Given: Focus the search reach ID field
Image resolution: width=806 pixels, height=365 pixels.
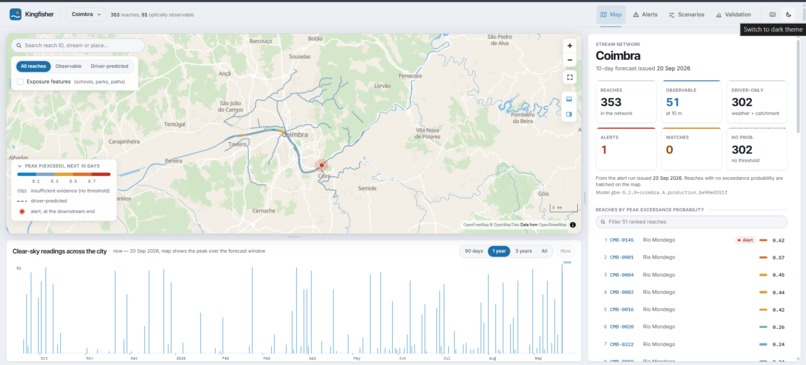Looking at the screenshot, I should point(78,46).
